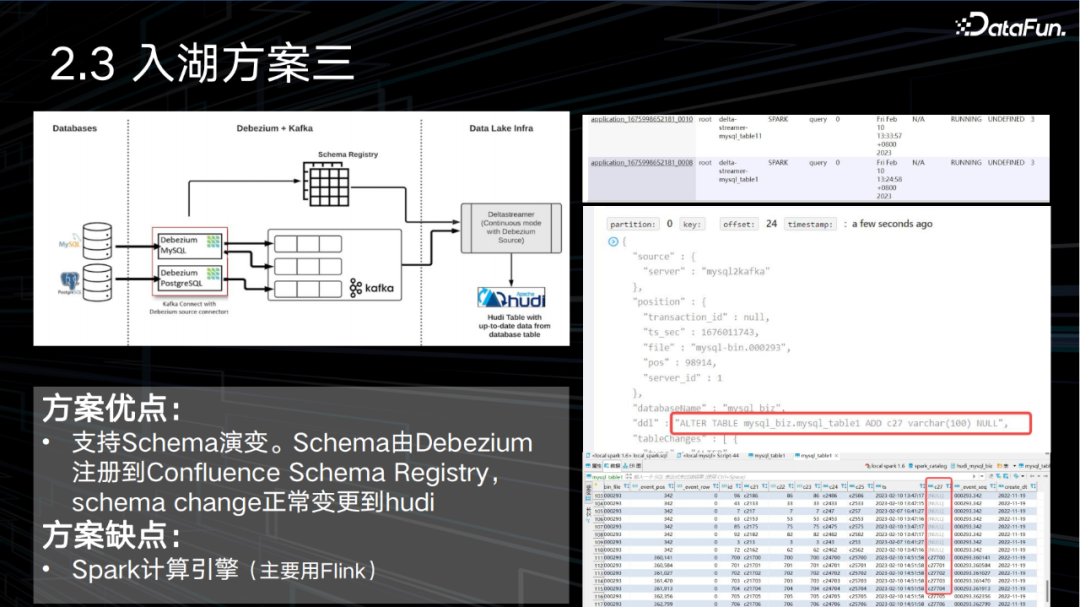The width and height of the screenshot is (1080, 607).
Task: Select the Debezium MySQL connector box
Action: (x=189, y=245)
